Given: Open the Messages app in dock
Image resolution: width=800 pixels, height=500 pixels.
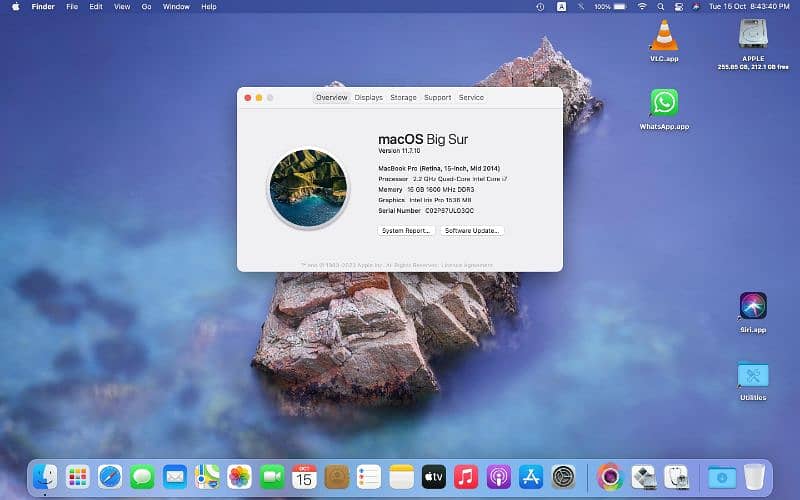Looking at the screenshot, I should [142, 477].
